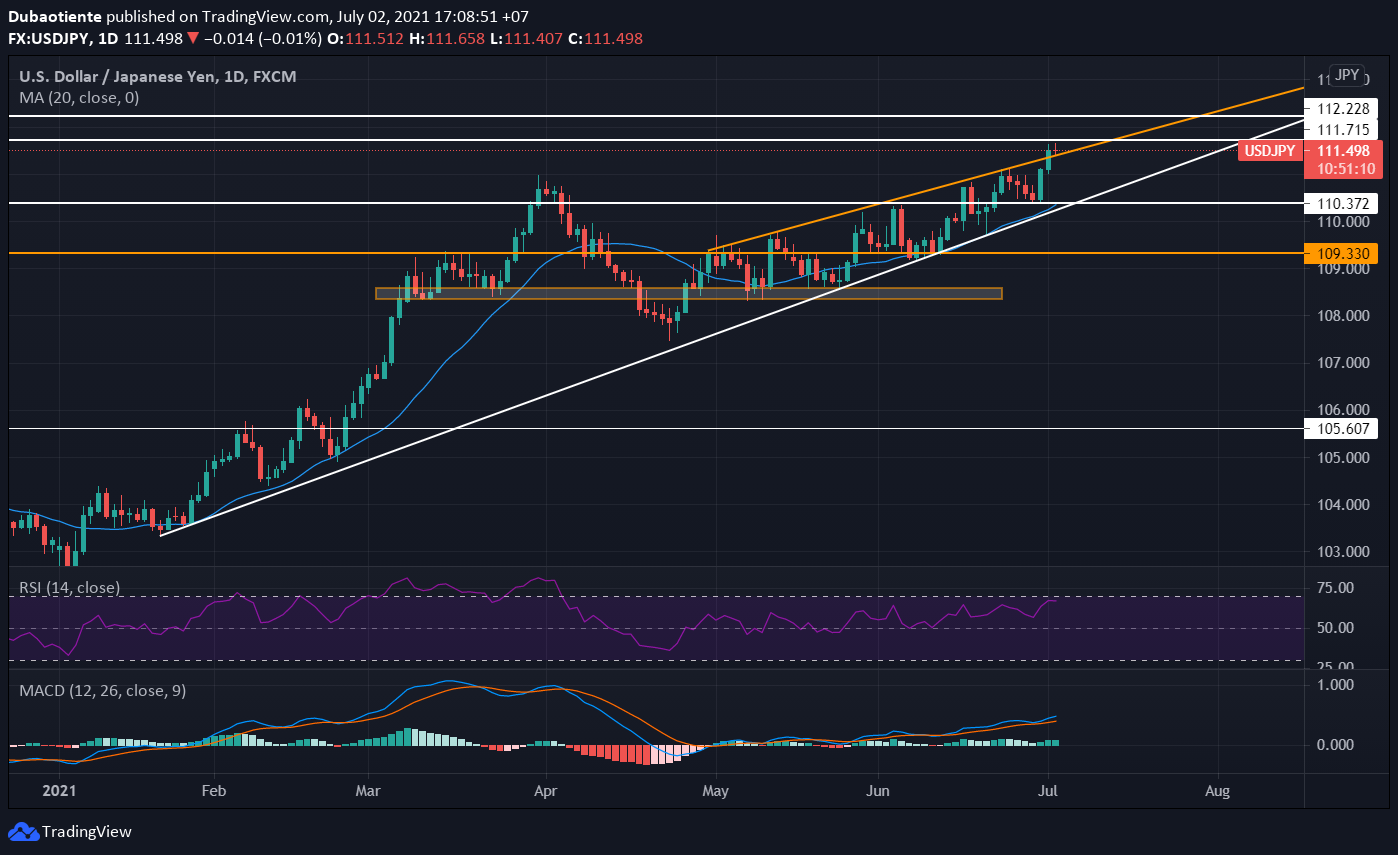Click the 50.00 level on RSI axis
This screenshot has height=855, width=1398.
[1337, 628]
